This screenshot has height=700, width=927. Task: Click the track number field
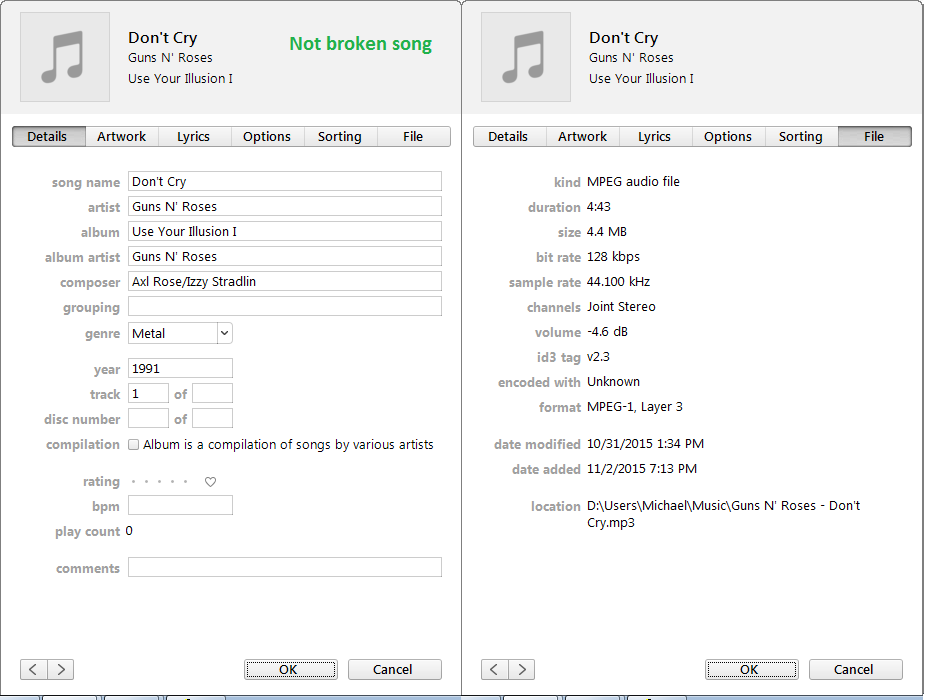pyautogui.click(x=148, y=394)
